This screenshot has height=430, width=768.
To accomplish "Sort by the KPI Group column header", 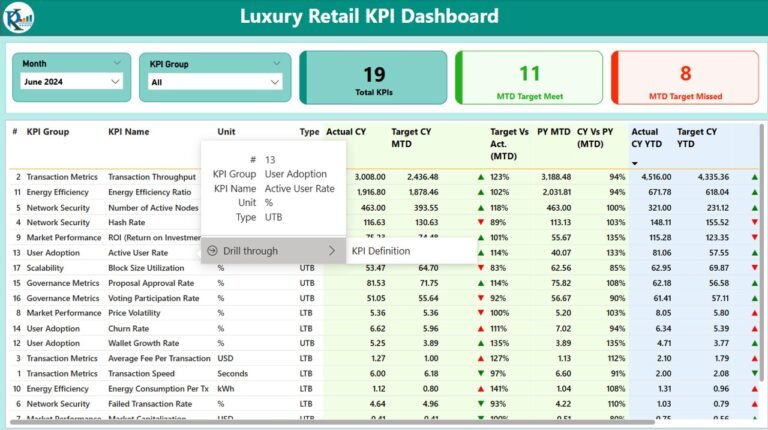I will click(48, 132).
